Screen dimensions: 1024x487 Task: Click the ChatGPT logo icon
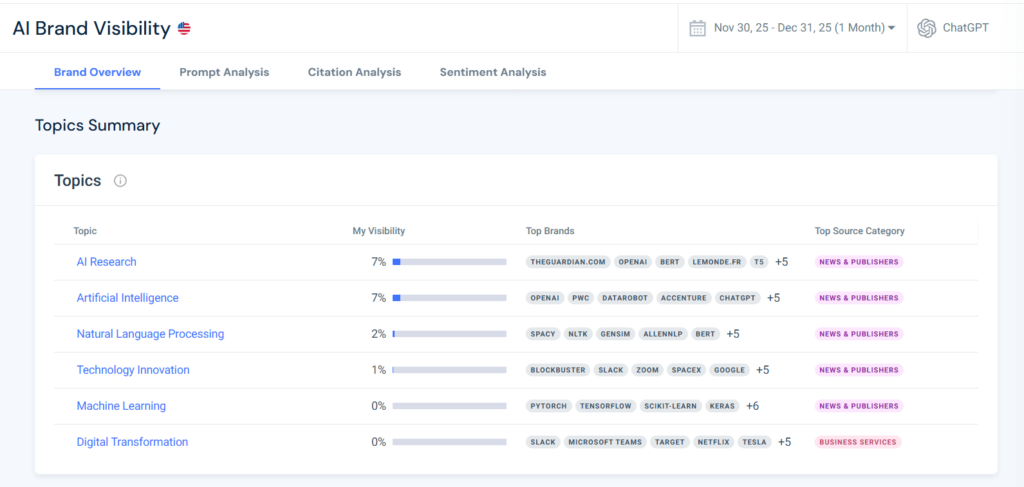coord(926,28)
